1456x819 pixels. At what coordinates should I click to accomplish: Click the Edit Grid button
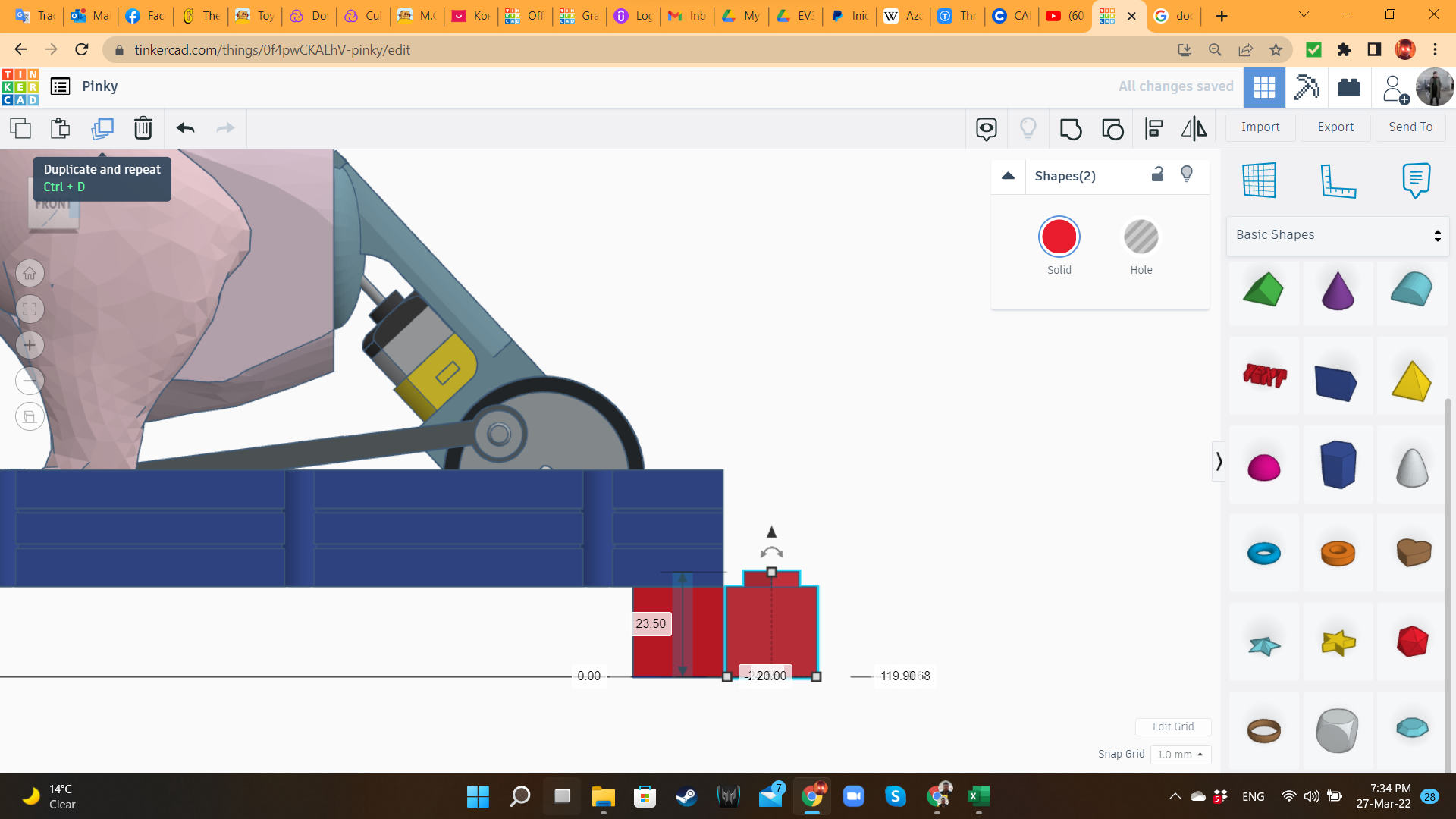point(1172,726)
